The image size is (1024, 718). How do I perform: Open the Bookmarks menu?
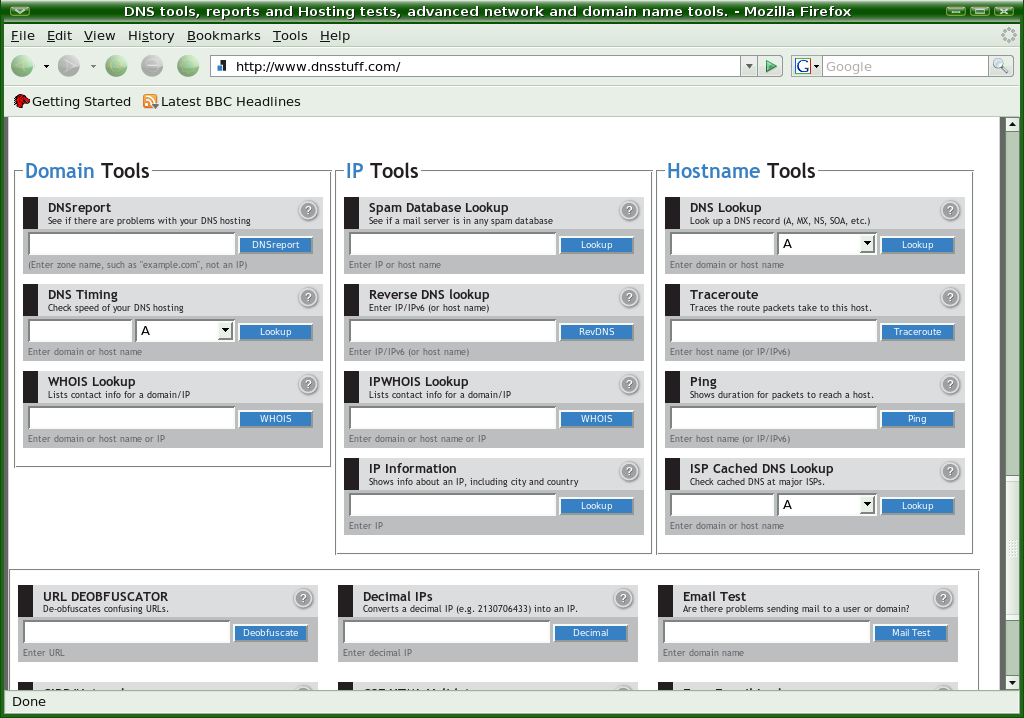point(223,36)
